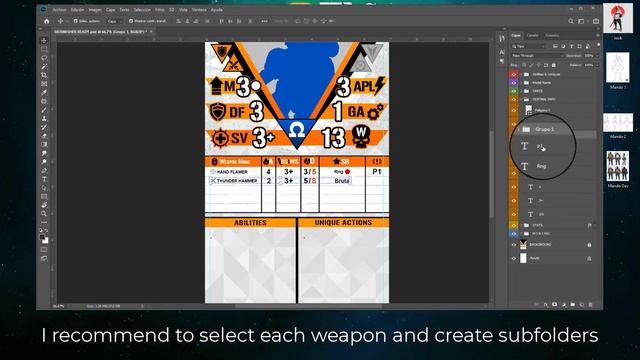Open the Opacidad value dropdown
The image size is (640, 360).
click(597, 56)
